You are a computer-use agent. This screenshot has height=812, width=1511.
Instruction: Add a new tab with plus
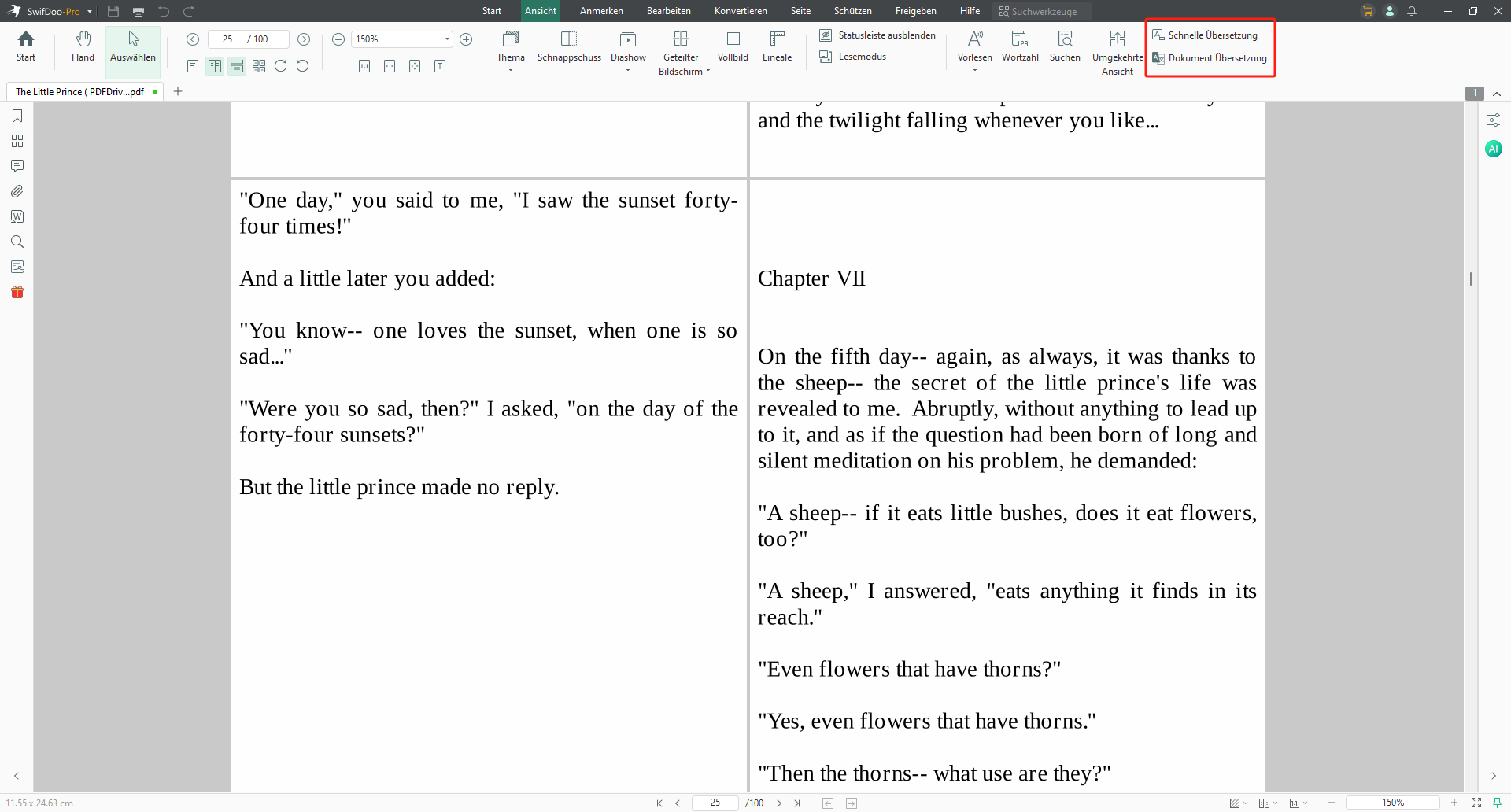[x=178, y=92]
